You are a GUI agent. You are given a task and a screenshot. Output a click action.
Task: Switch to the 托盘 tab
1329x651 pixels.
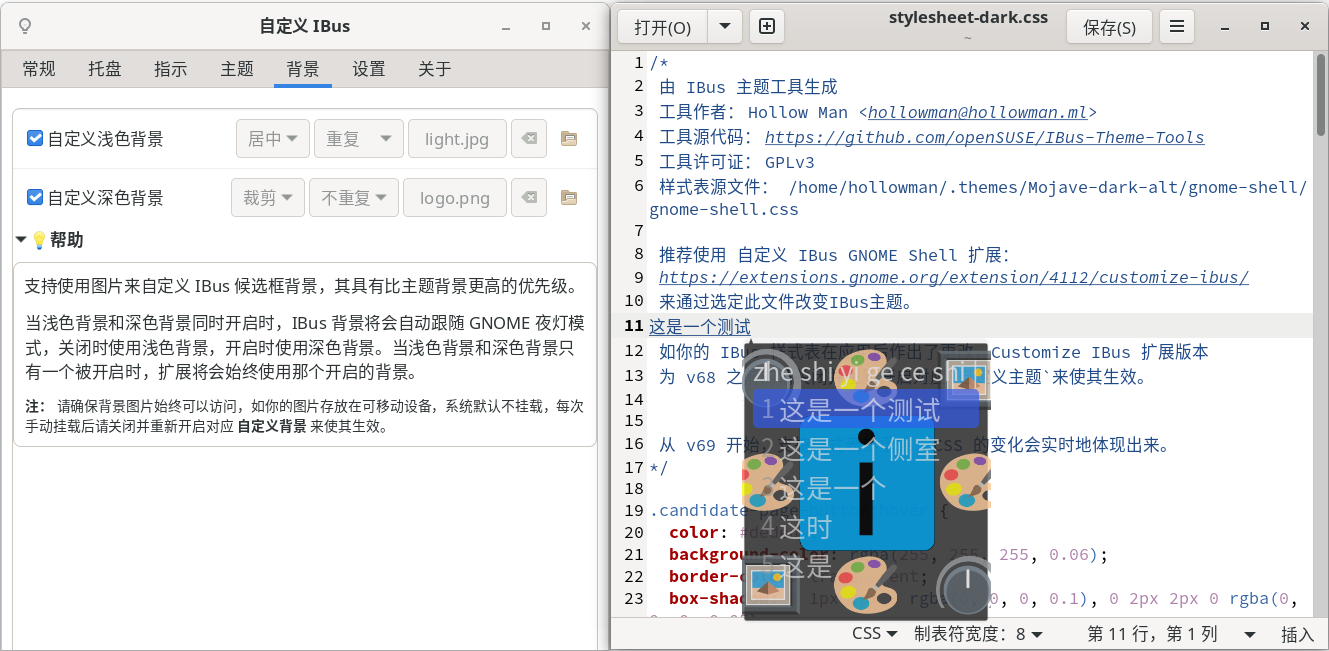(x=105, y=69)
